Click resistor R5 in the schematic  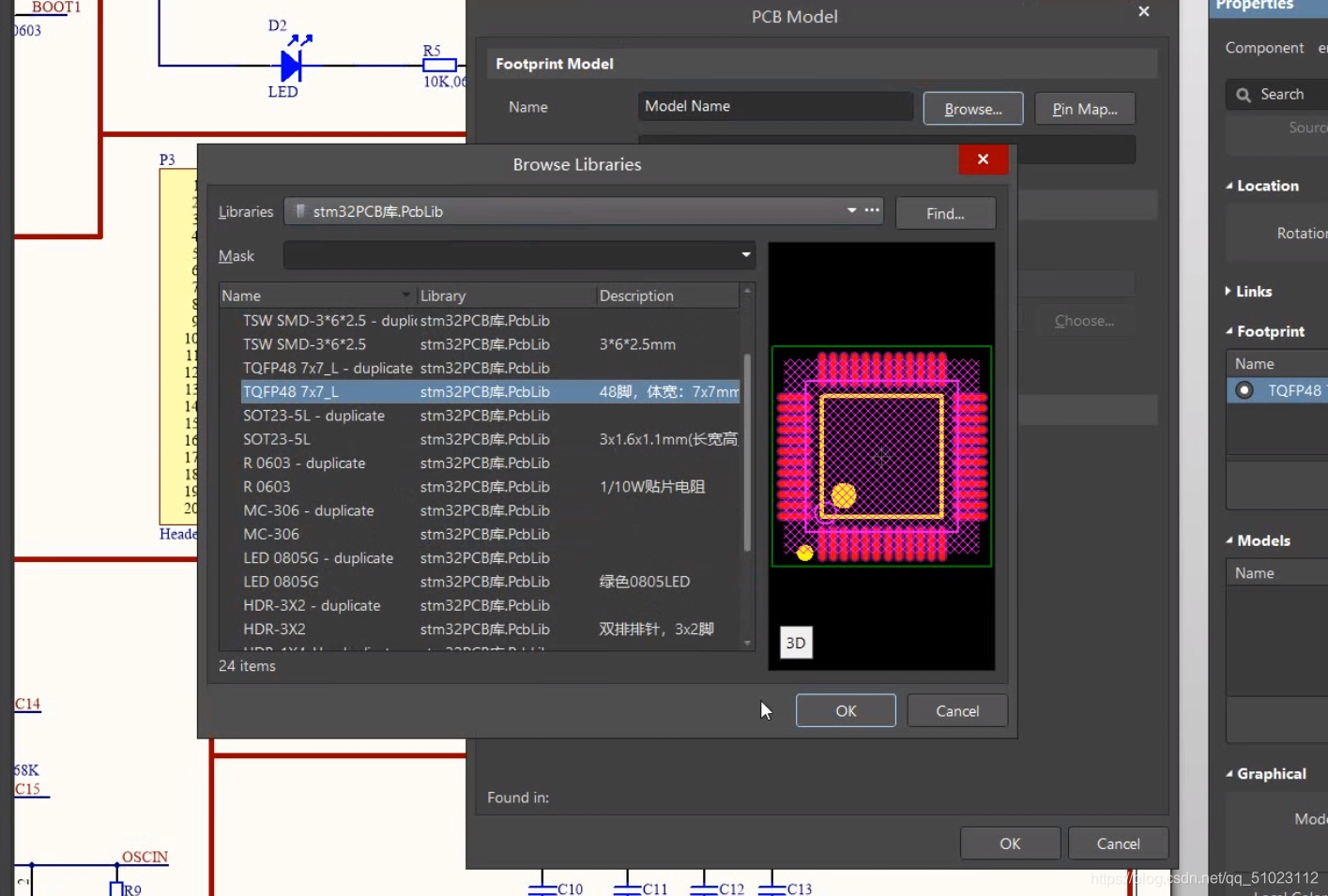439,65
